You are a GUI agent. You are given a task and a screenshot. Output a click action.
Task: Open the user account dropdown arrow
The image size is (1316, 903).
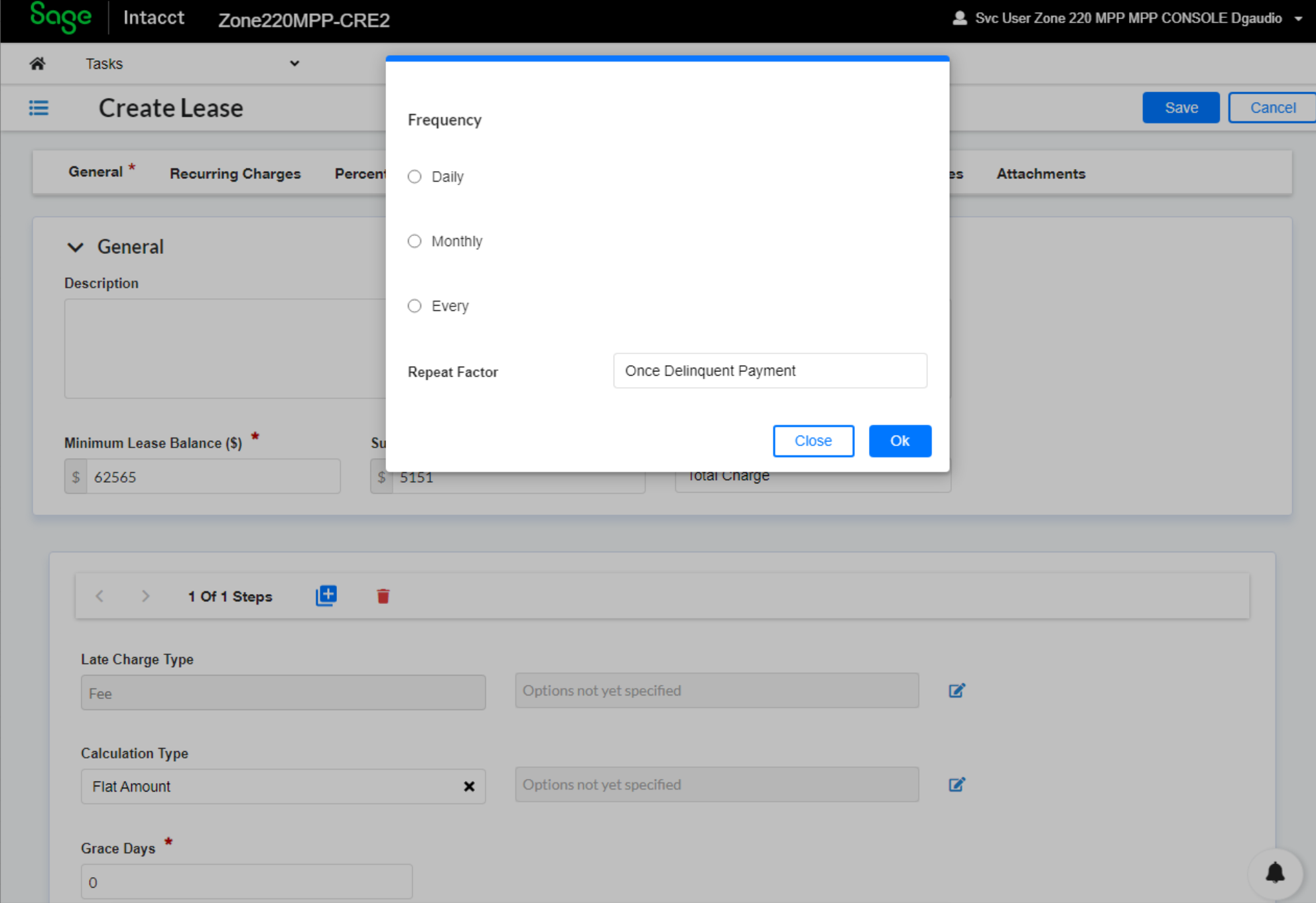[x=1298, y=19]
